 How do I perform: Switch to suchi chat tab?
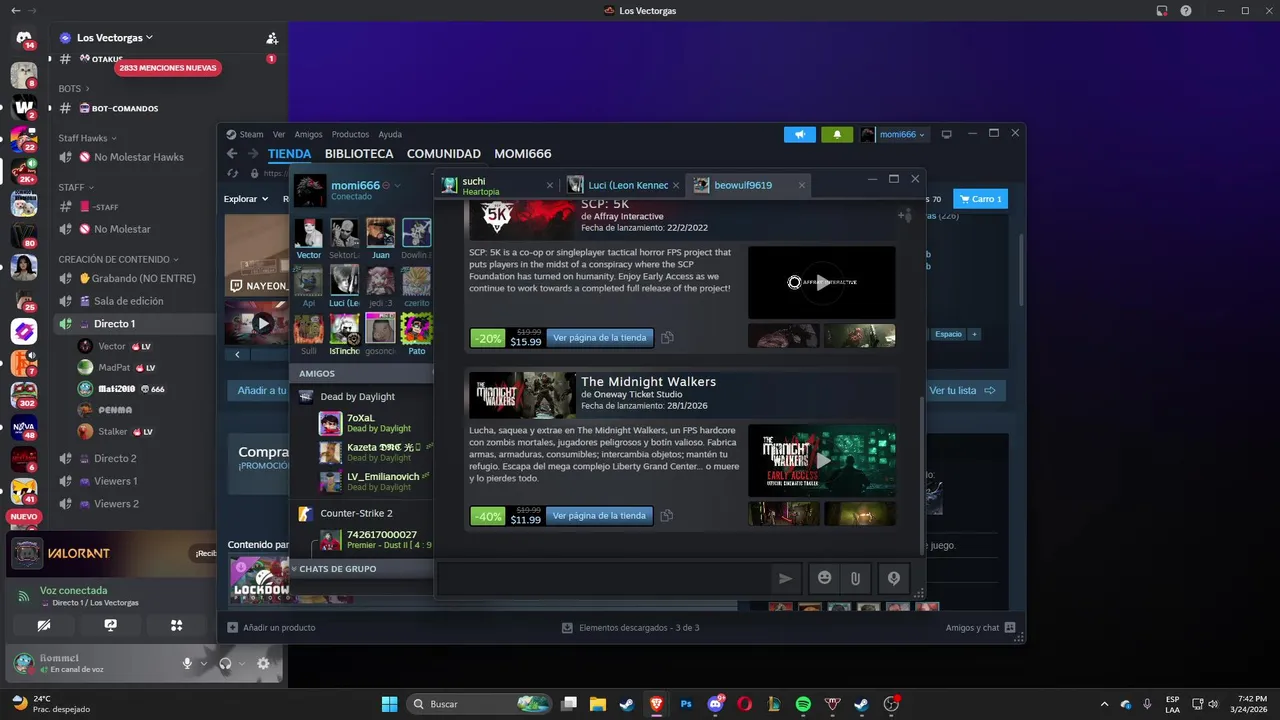(x=497, y=185)
